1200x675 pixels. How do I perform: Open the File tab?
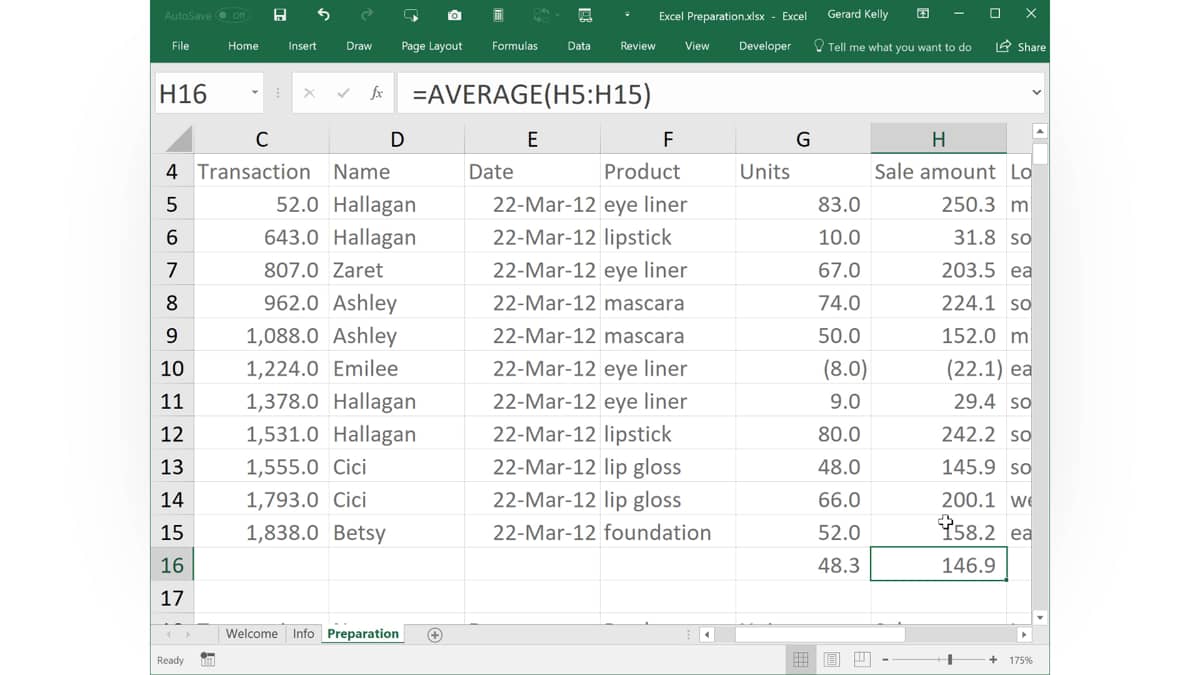[180, 46]
